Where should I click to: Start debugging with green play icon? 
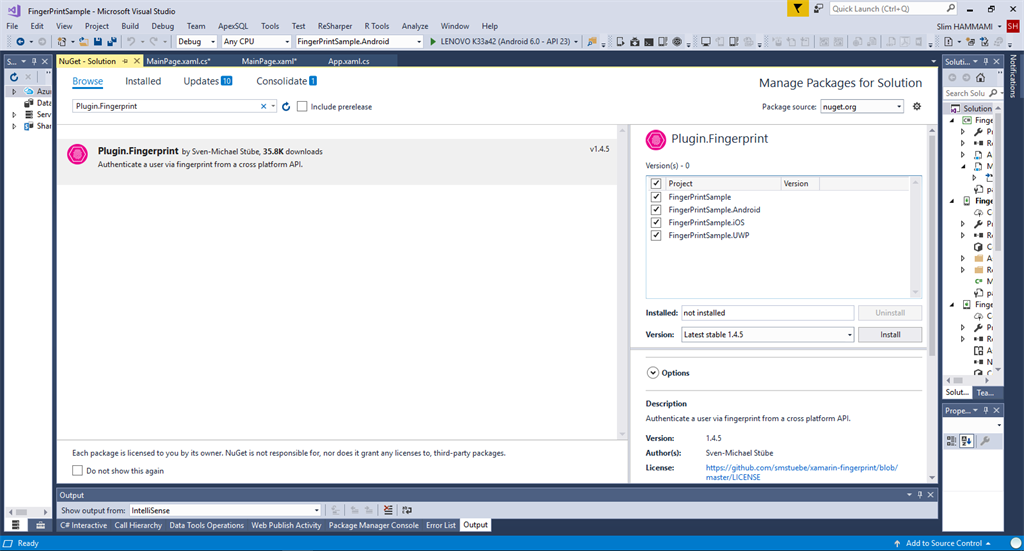432,42
